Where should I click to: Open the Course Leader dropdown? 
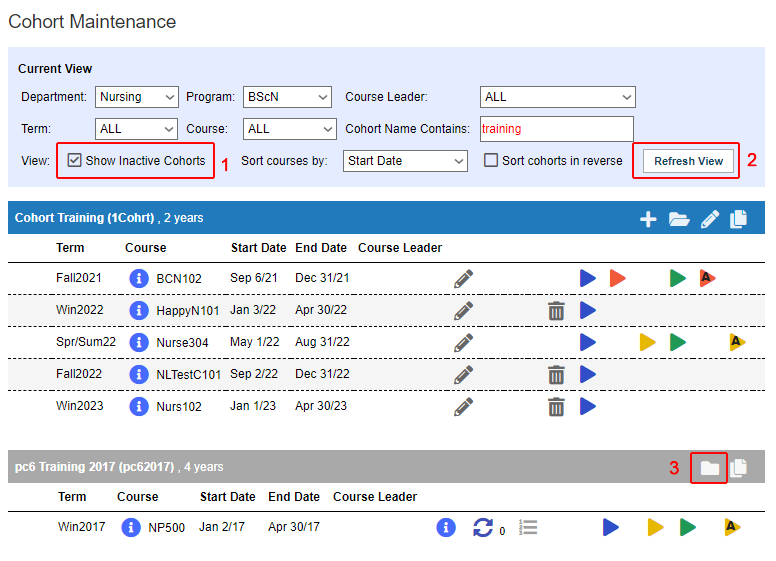tap(557, 97)
